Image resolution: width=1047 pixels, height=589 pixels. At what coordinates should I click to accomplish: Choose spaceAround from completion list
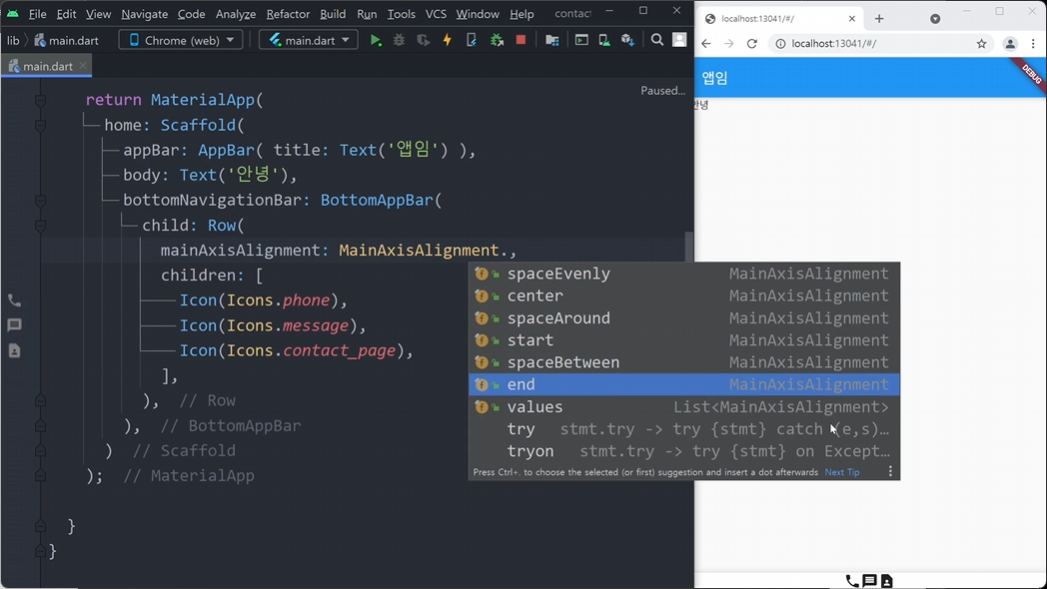pyautogui.click(x=684, y=318)
